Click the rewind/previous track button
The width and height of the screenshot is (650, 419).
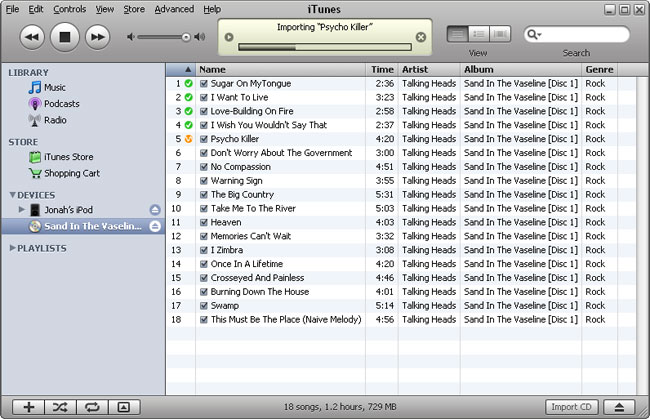tap(32, 37)
